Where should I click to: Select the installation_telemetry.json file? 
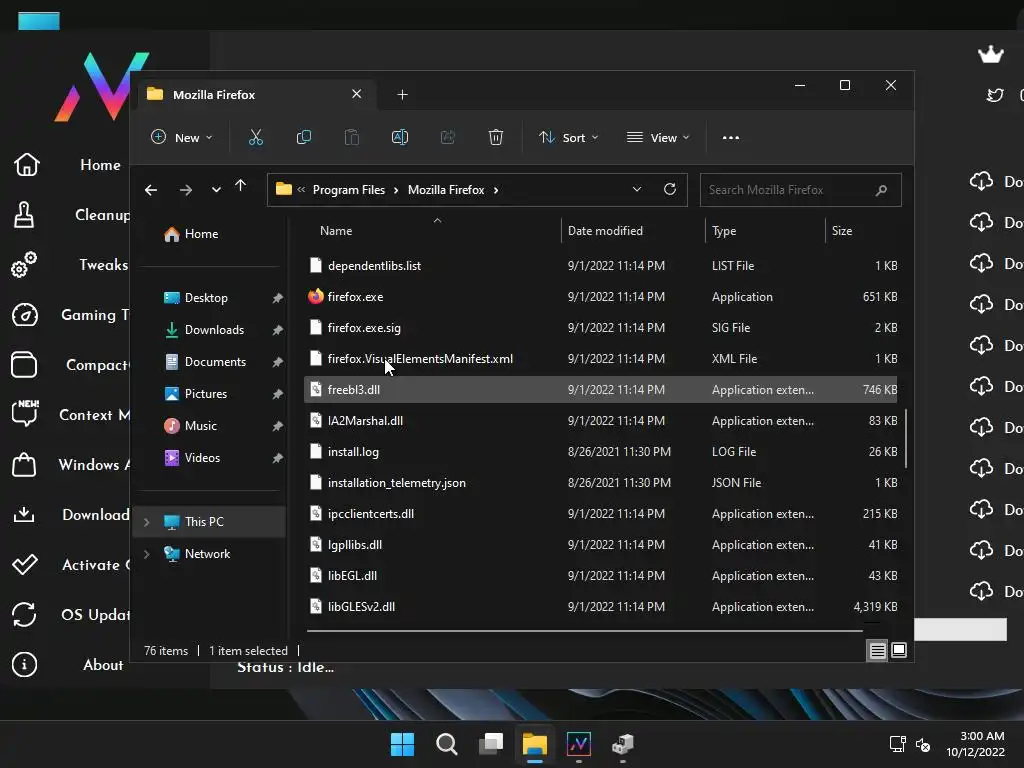(x=600, y=483)
